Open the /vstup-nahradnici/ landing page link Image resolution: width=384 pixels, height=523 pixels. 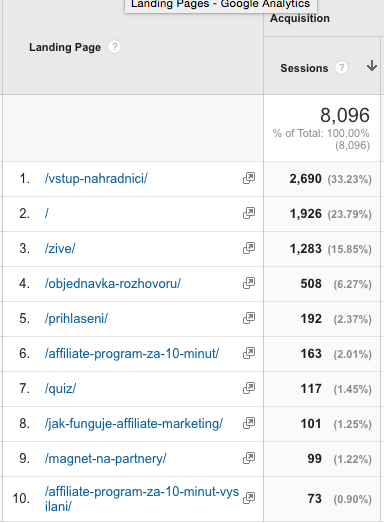pos(96,178)
